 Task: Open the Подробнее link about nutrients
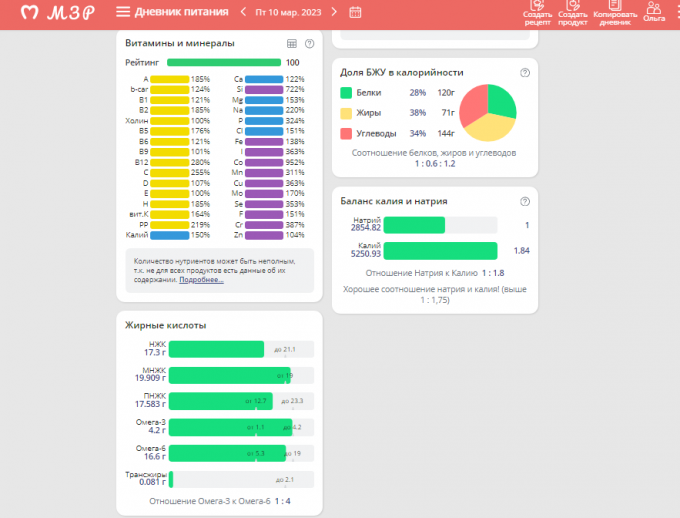click(201, 280)
